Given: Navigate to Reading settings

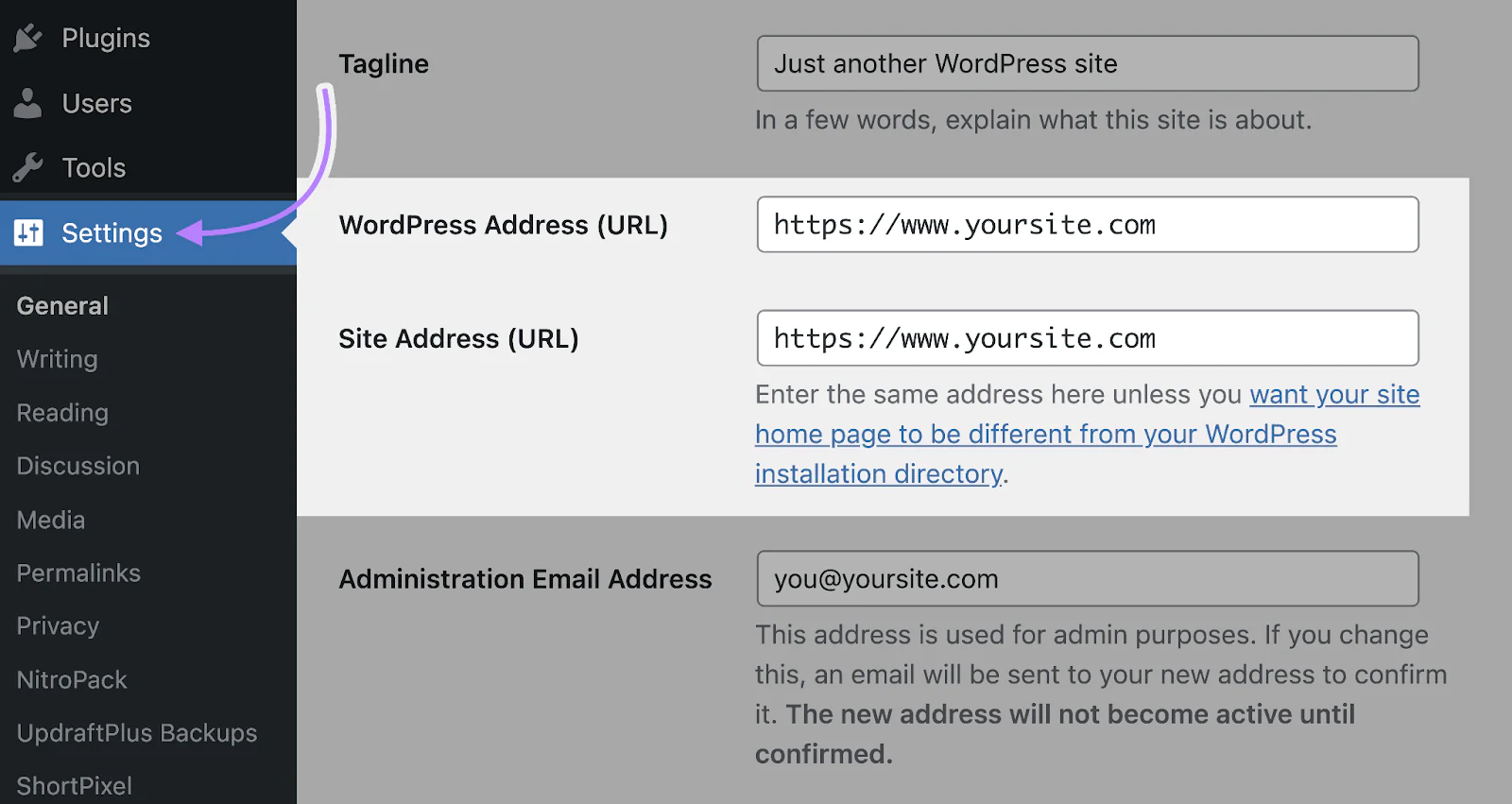Looking at the screenshot, I should click(x=62, y=413).
